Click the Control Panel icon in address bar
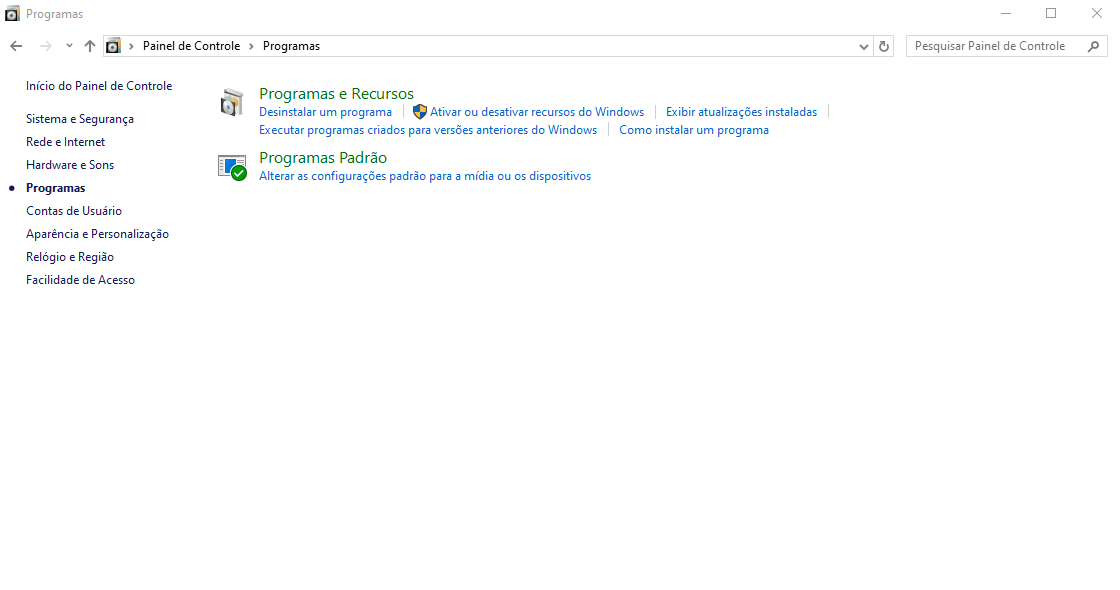This screenshot has width=1120, height=590. (114, 46)
